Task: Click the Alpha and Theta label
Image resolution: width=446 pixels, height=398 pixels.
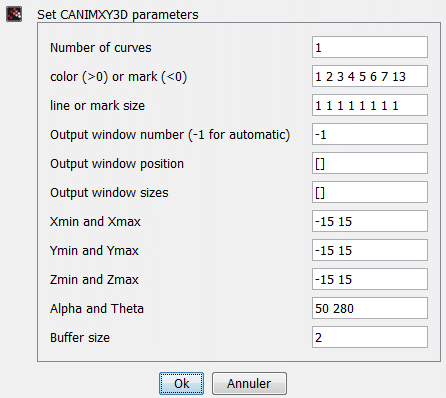Action: pyautogui.click(x=97, y=309)
